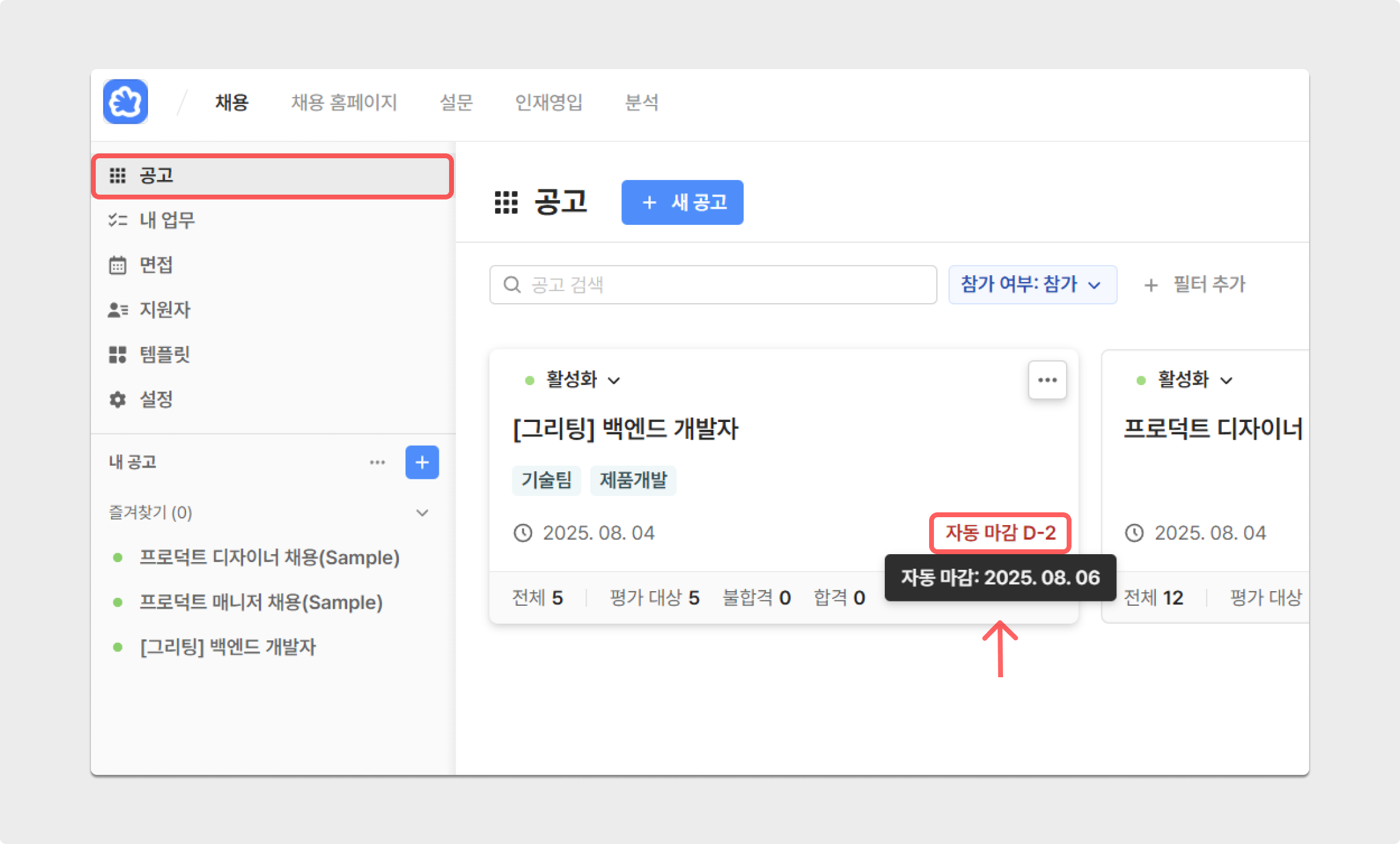This screenshot has height=844, width=1400.
Task: Open the three-dot menu beside 내 공고
Action: tap(377, 462)
